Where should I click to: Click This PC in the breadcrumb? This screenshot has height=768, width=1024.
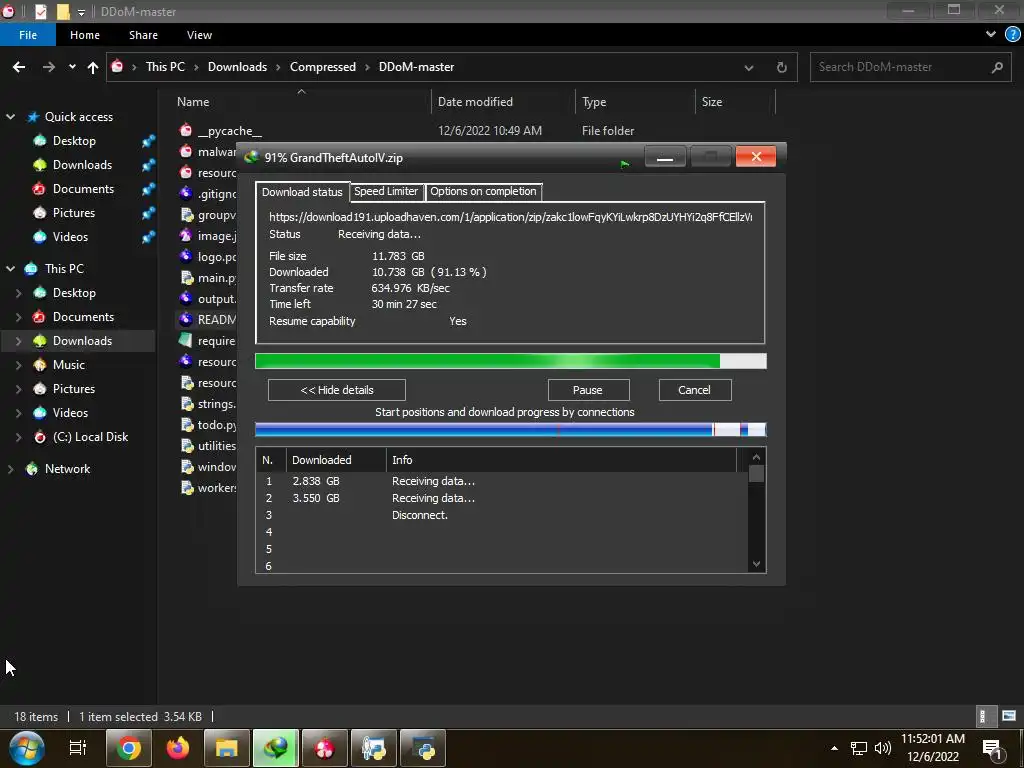165,67
